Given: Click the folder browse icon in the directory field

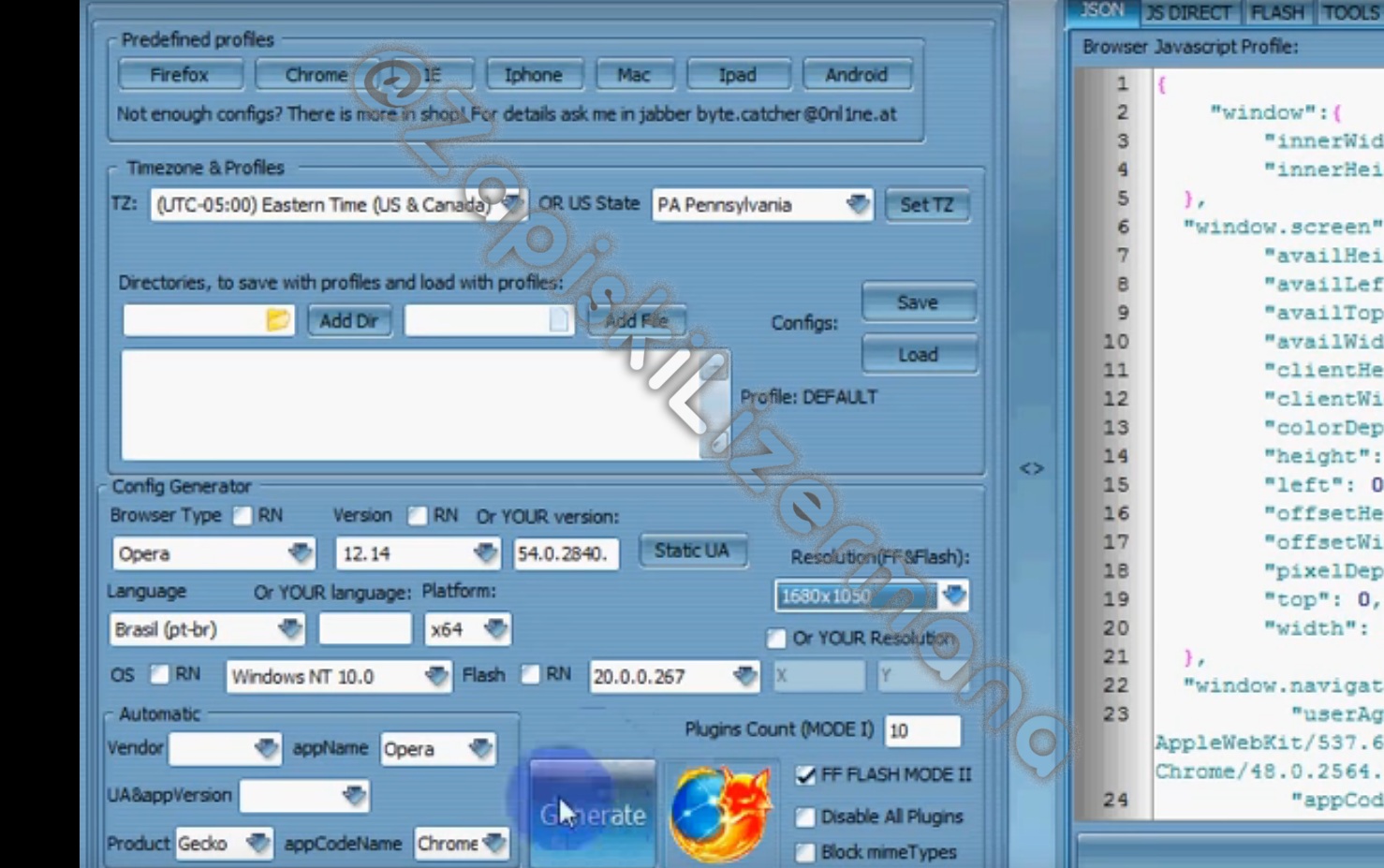Looking at the screenshot, I should click(277, 320).
